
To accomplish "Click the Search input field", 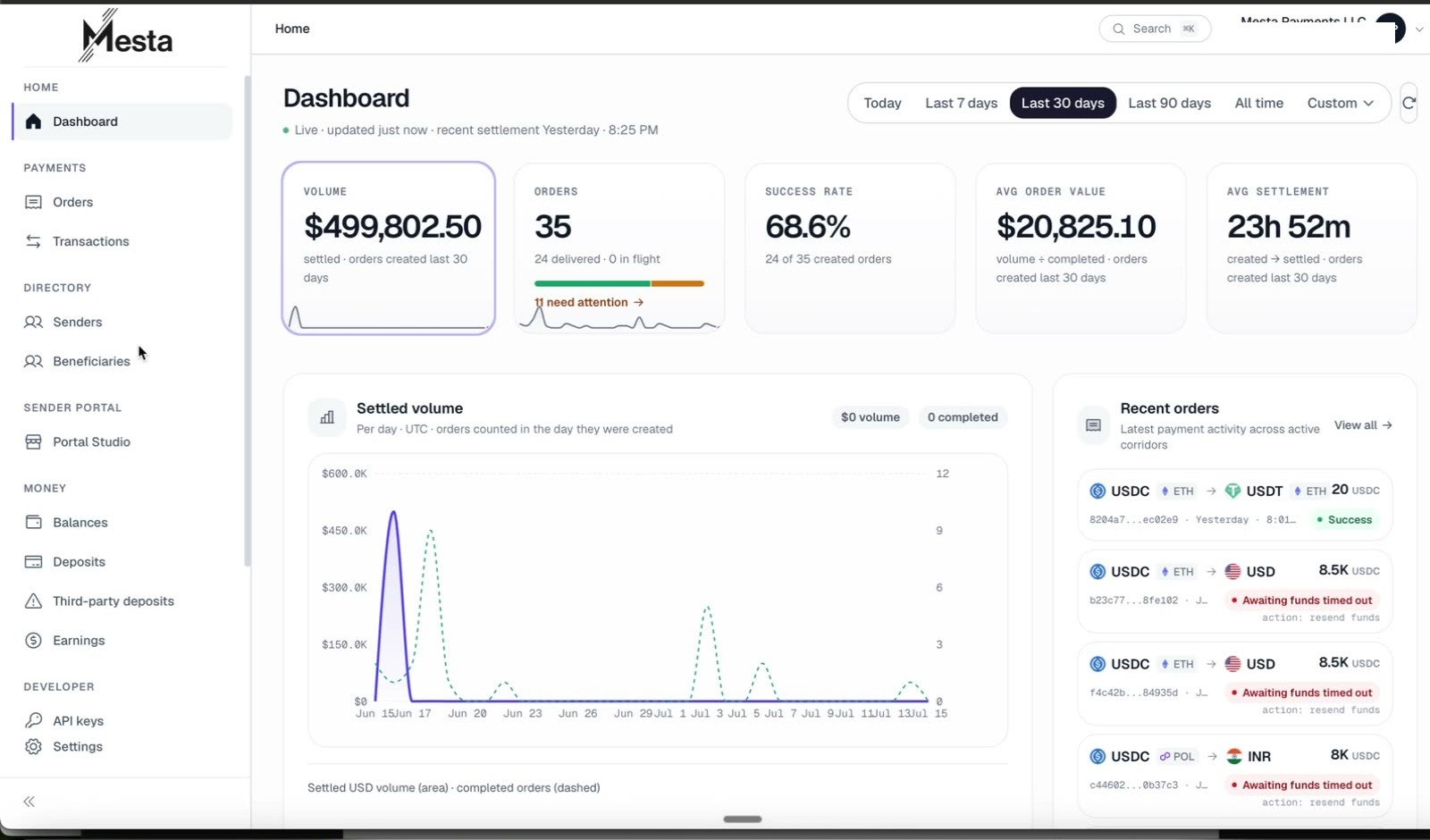I will pos(1155,29).
